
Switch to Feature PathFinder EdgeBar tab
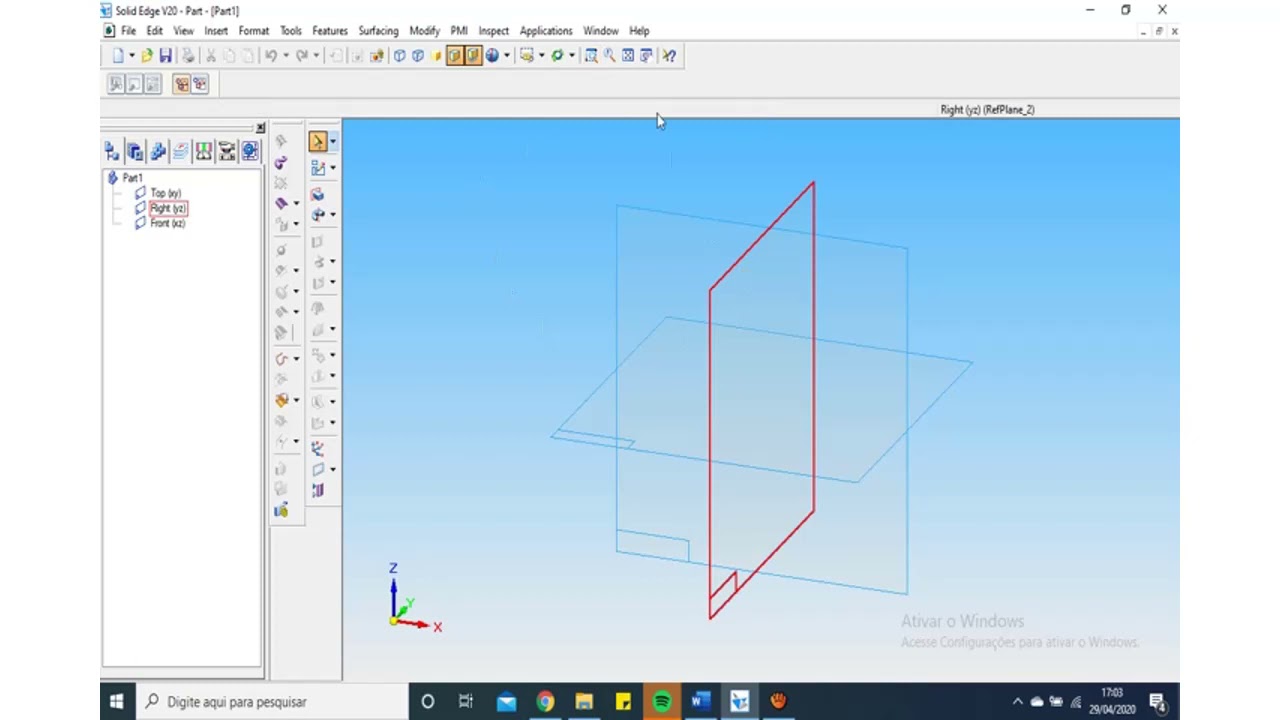[x=112, y=152]
